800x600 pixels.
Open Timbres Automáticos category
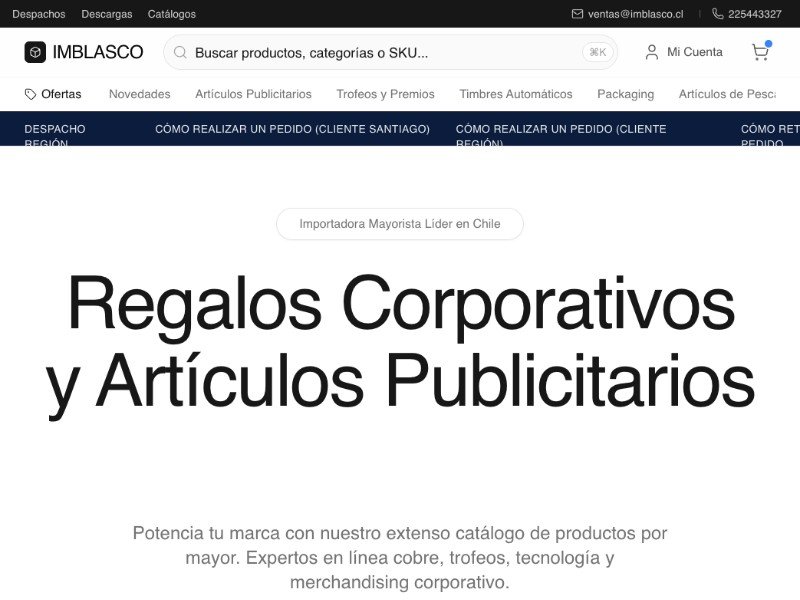click(x=516, y=94)
